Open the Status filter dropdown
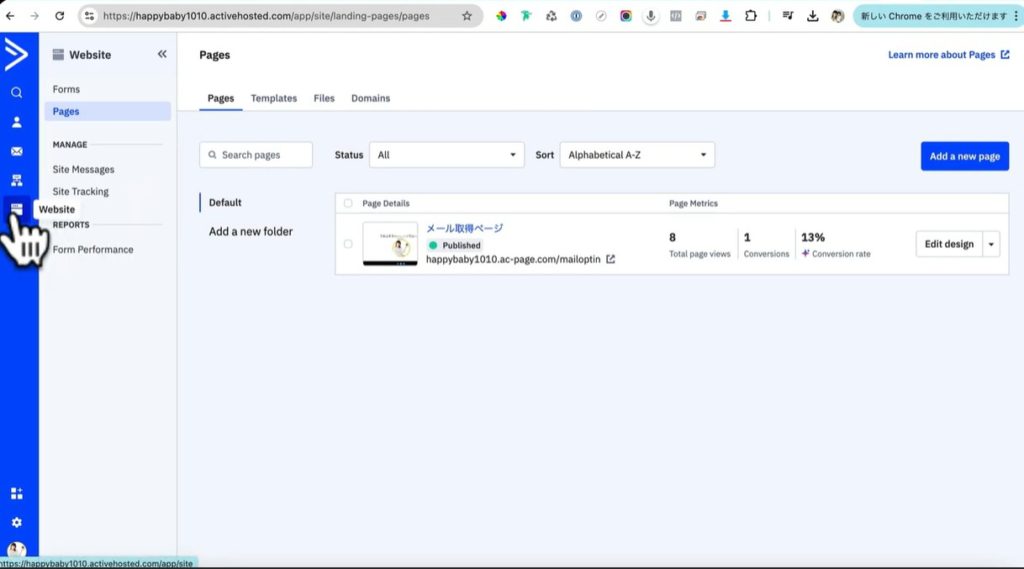 (446, 155)
